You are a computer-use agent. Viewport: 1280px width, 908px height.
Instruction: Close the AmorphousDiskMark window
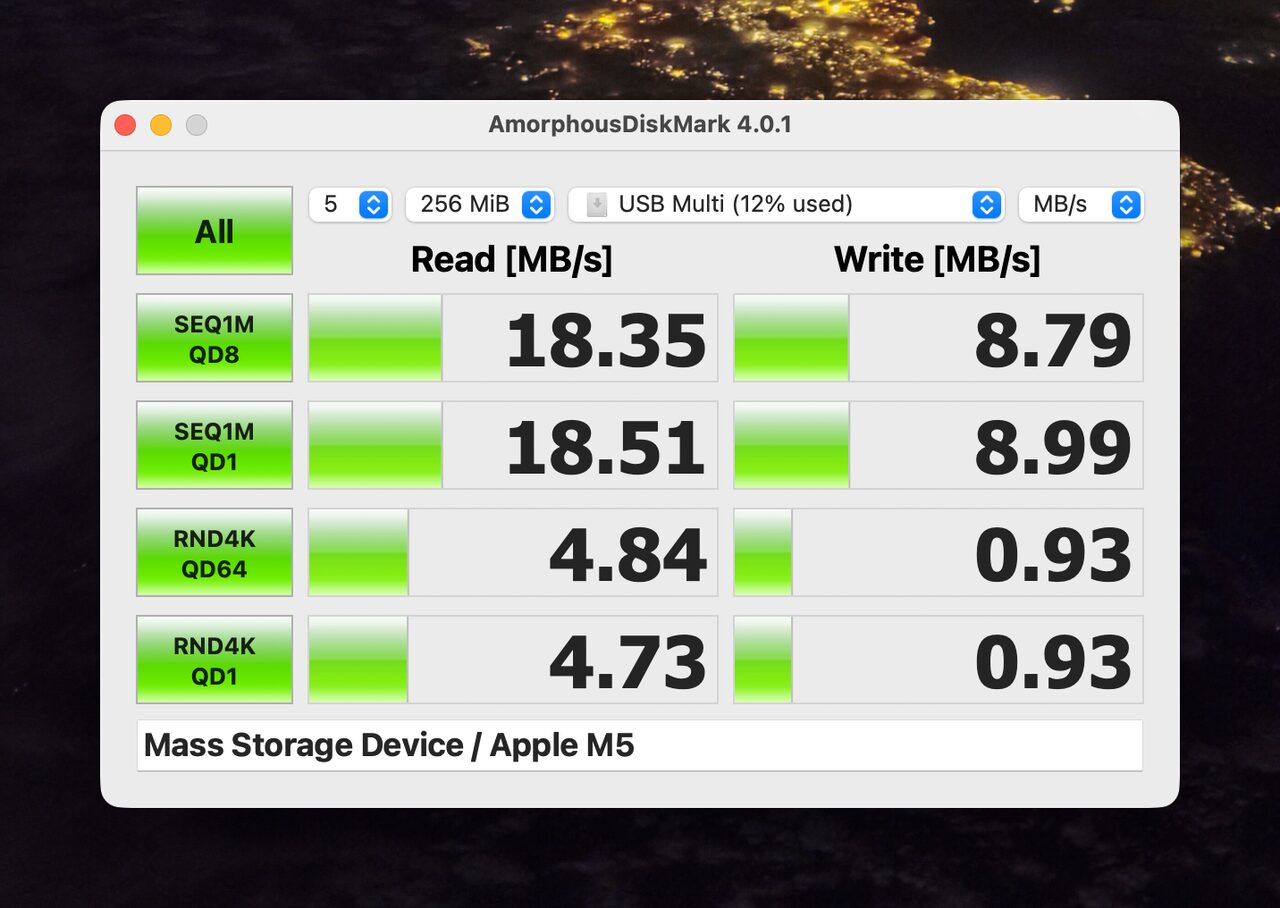point(125,125)
